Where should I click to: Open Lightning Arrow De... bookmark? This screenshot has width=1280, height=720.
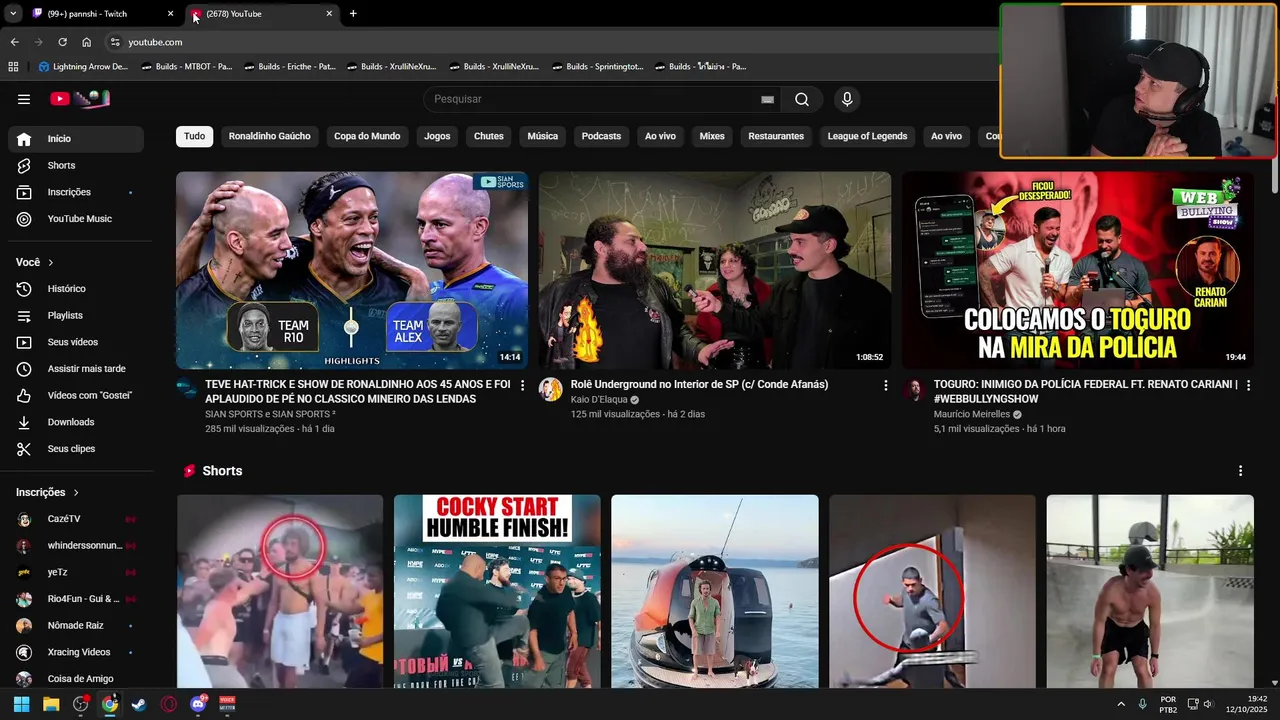[x=83, y=67]
